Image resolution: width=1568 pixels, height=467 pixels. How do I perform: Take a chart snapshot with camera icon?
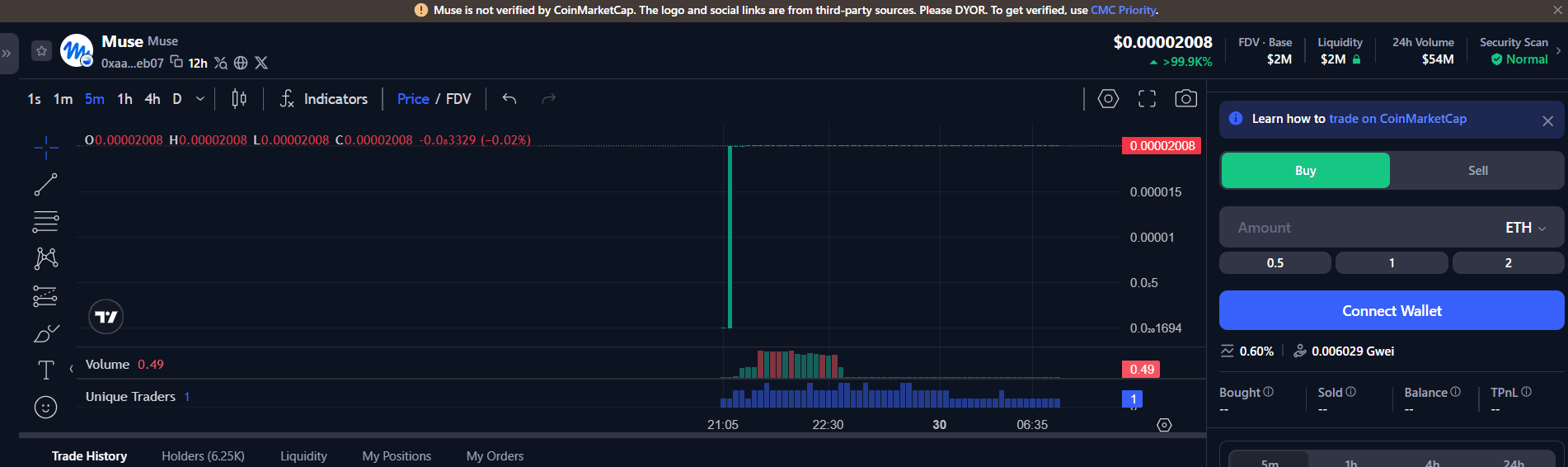tap(1185, 99)
